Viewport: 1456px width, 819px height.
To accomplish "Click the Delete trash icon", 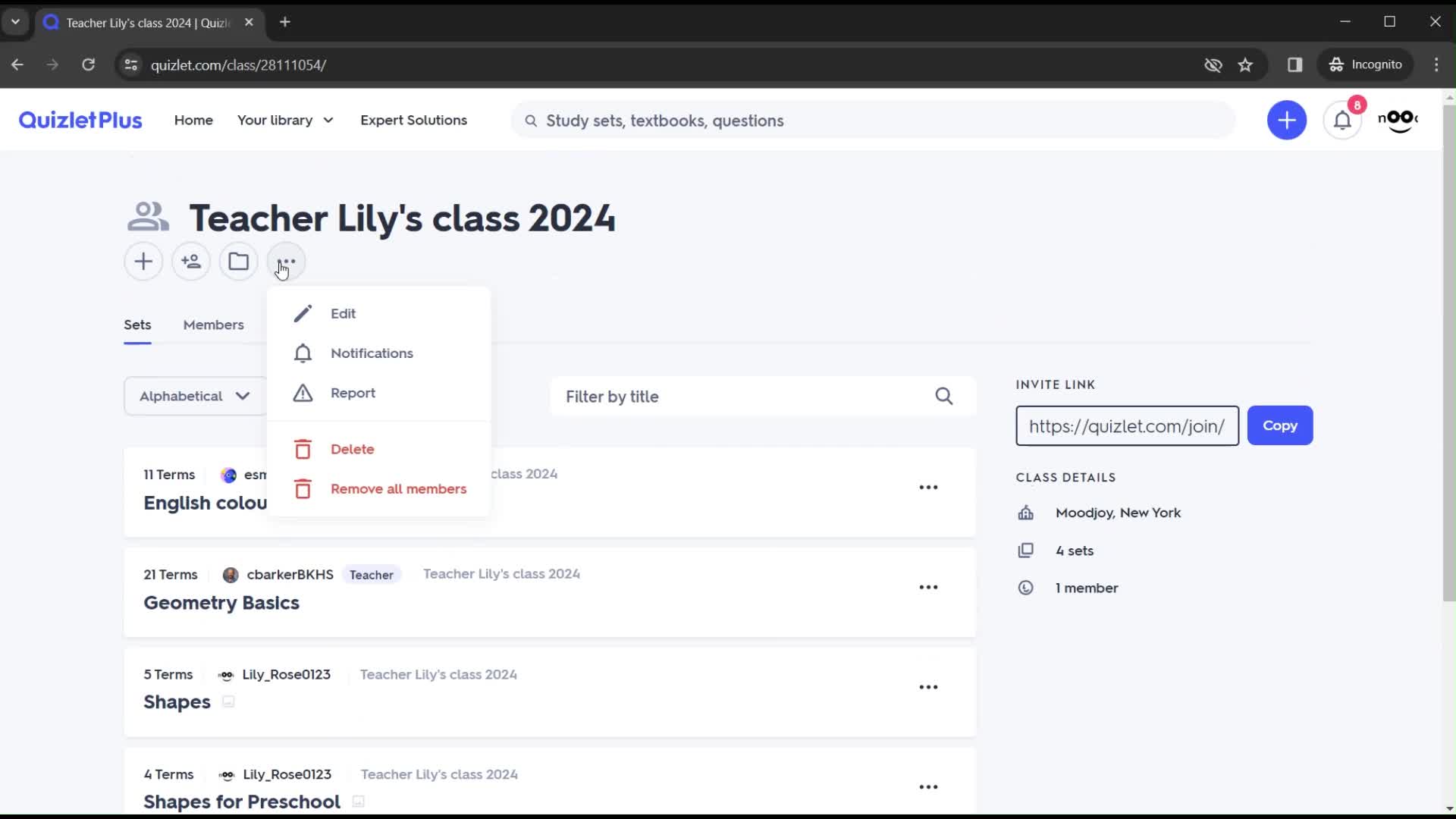I will [x=302, y=449].
